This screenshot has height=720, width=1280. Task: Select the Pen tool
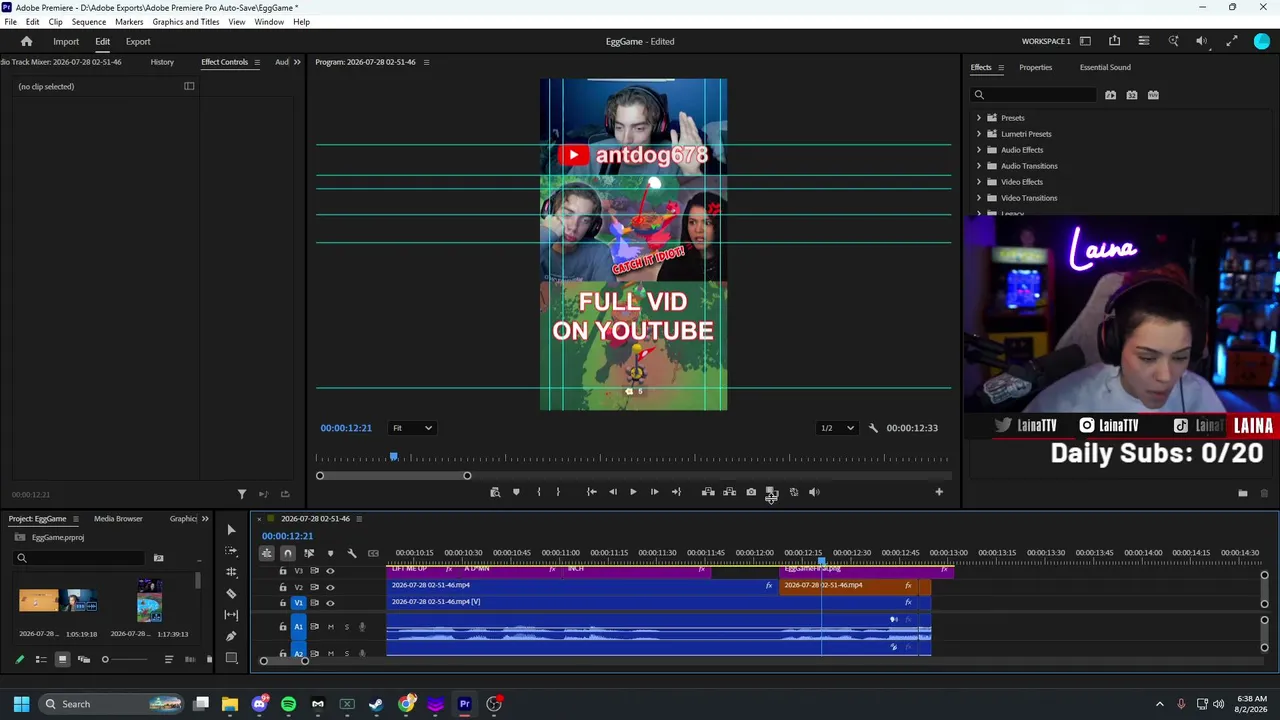[231, 636]
